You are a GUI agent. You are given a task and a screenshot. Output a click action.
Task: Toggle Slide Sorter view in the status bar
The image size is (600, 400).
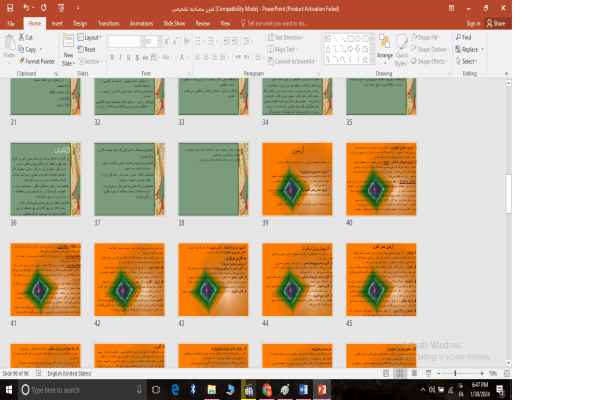[399, 373]
